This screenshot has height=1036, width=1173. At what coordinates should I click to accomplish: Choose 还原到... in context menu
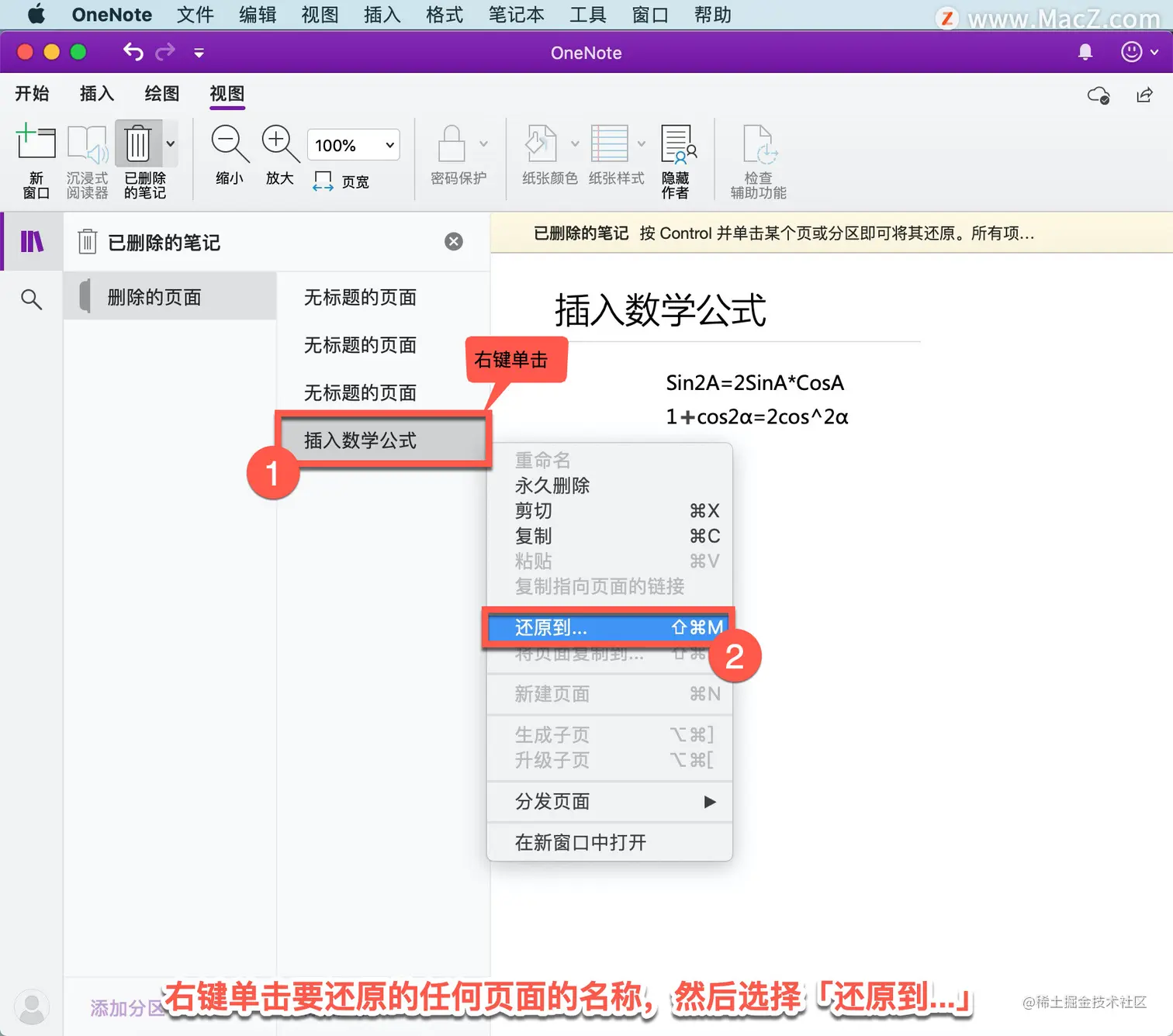tap(610, 627)
